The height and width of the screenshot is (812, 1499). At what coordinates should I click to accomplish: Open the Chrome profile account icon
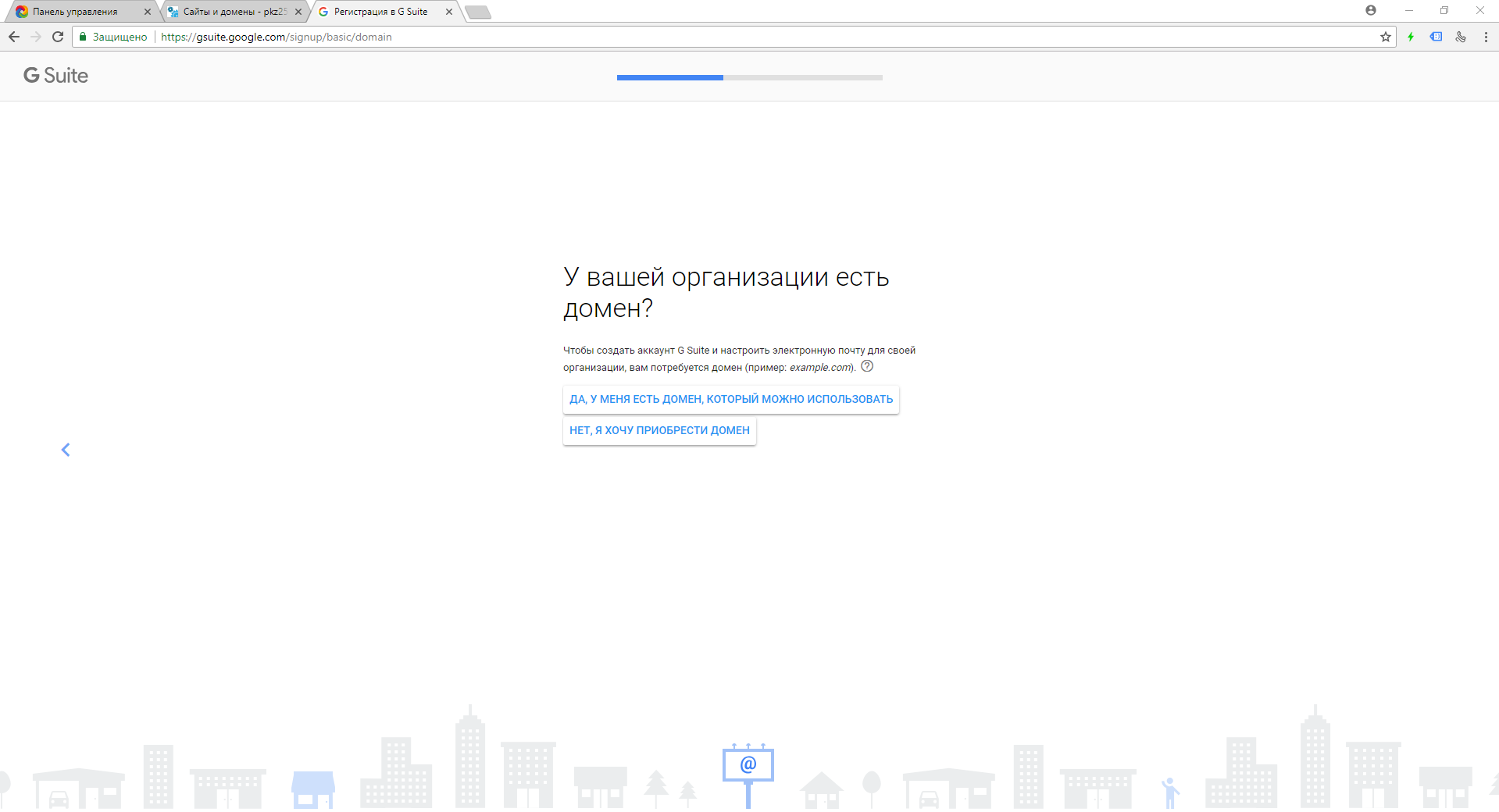[x=1371, y=10]
